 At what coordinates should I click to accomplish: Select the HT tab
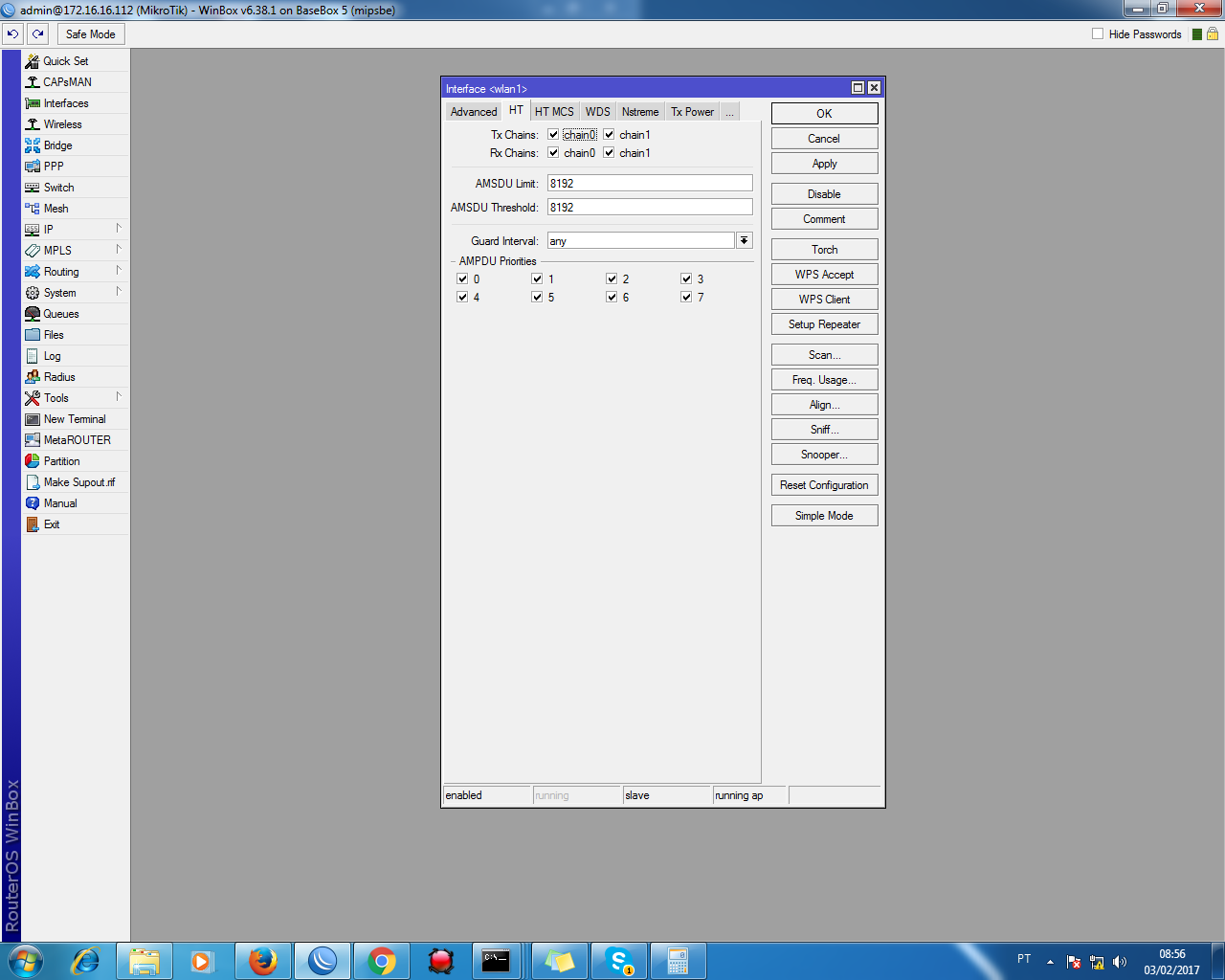click(517, 111)
